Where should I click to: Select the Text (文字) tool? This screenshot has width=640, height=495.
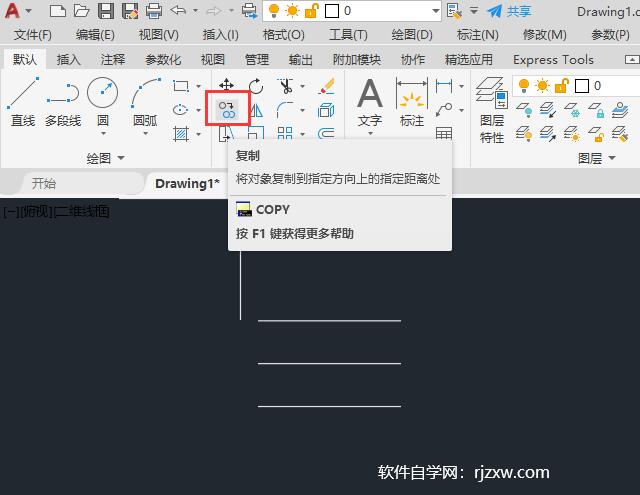pos(370,101)
